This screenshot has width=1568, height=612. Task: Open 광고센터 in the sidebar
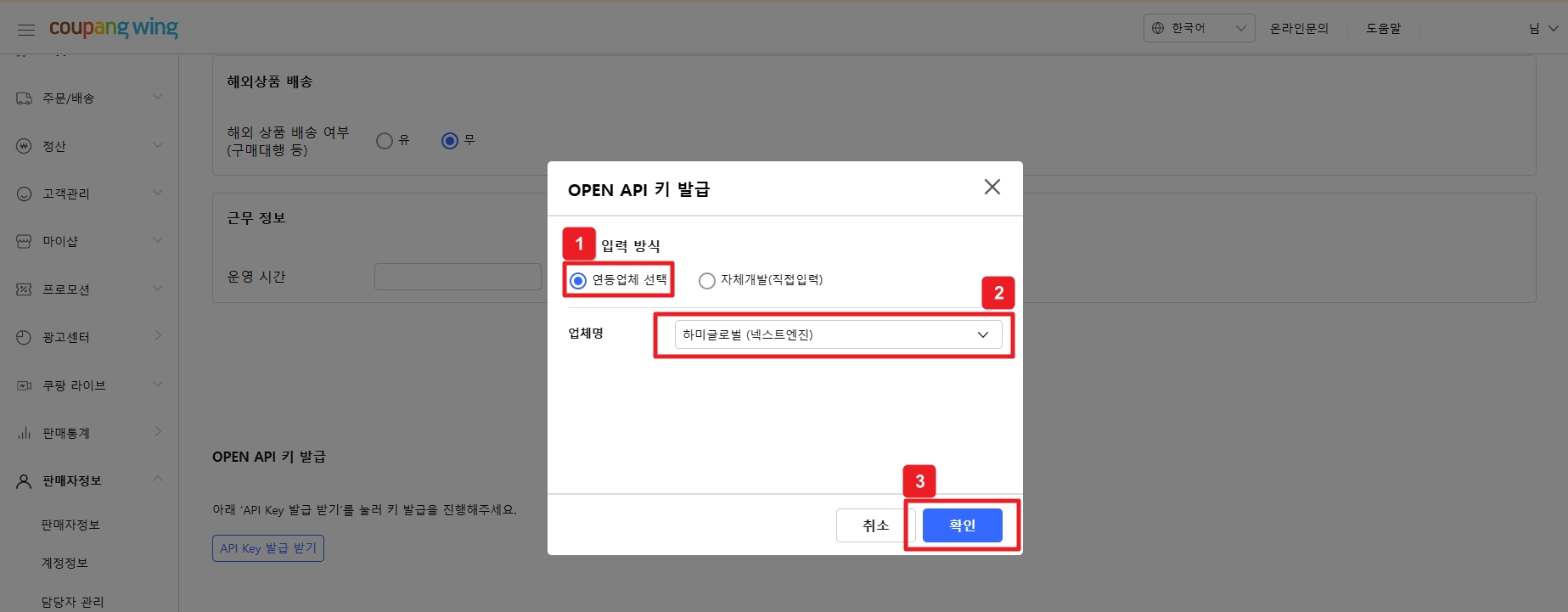[x=66, y=337]
